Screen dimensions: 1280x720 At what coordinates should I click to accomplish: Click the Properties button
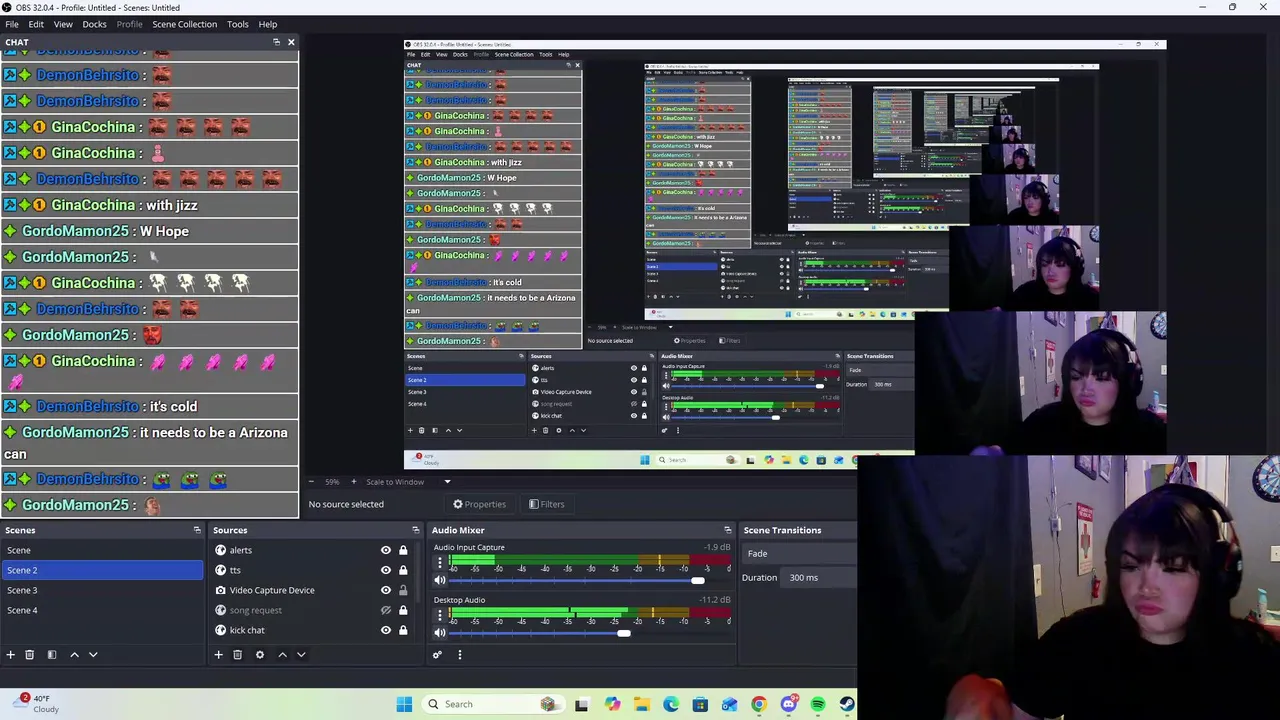[480, 504]
